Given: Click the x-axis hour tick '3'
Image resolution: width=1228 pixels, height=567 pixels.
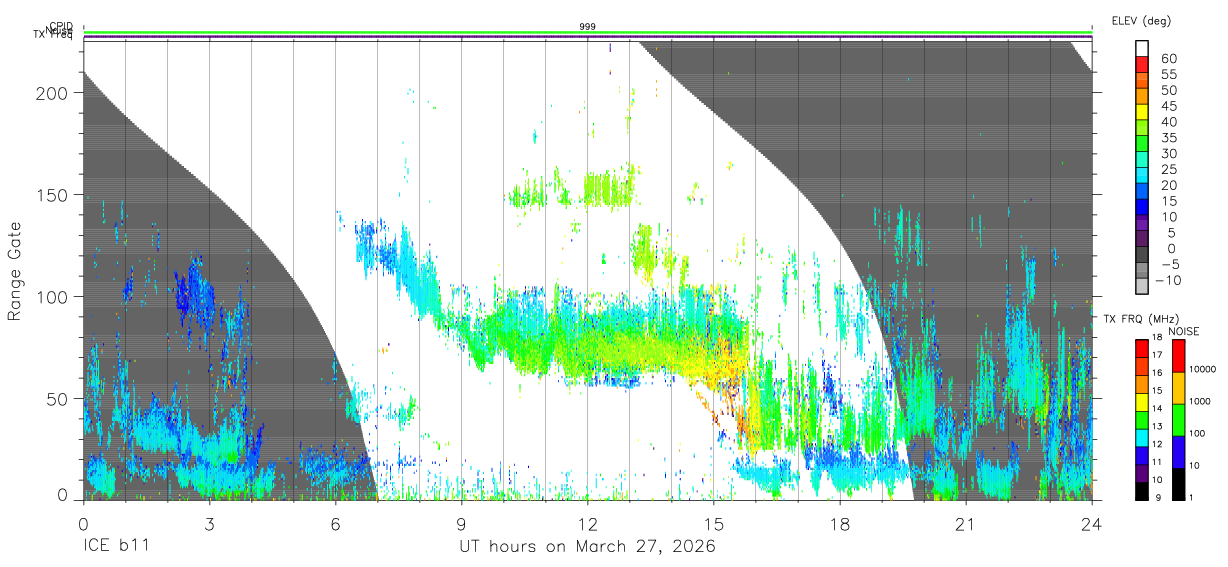Looking at the screenshot, I should [x=209, y=524].
